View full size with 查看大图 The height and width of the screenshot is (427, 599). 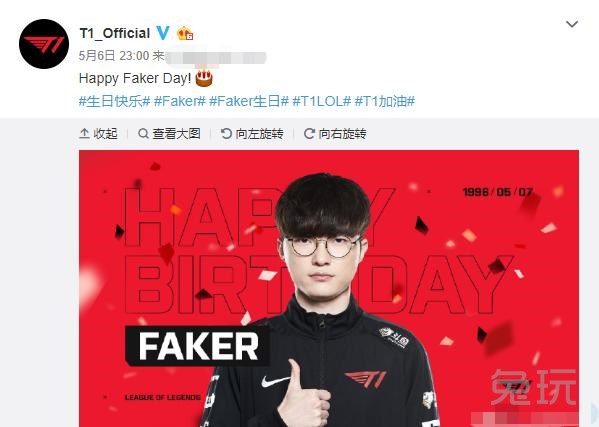coord(169,134)
